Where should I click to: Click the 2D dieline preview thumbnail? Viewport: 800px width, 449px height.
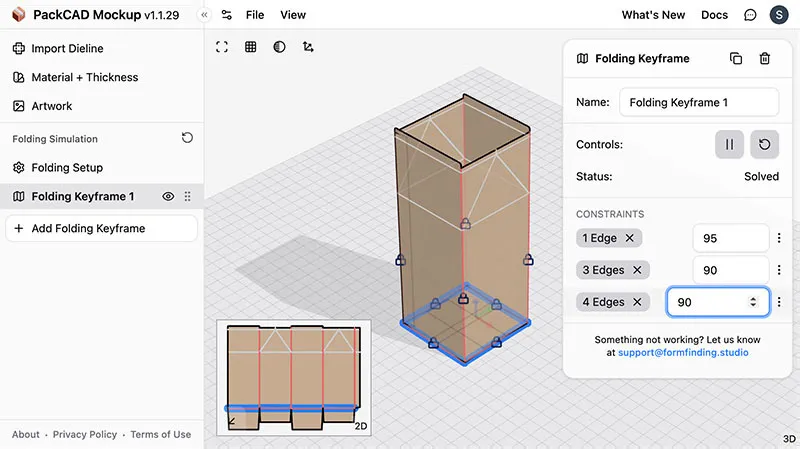click(294, 378)
